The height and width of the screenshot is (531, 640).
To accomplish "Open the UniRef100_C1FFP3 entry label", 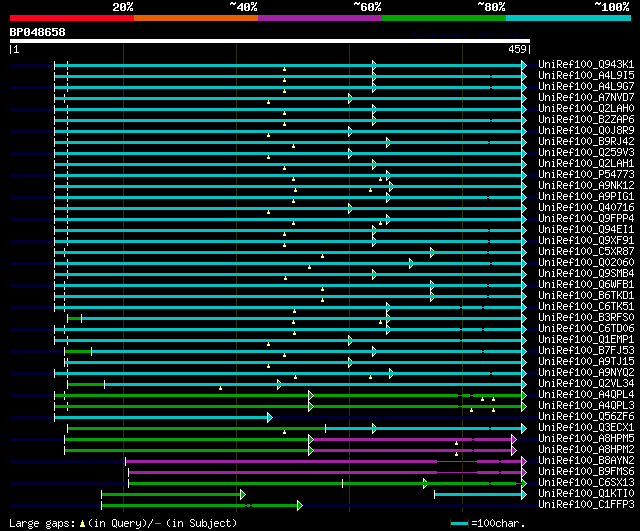I will [x=586, y=505].
